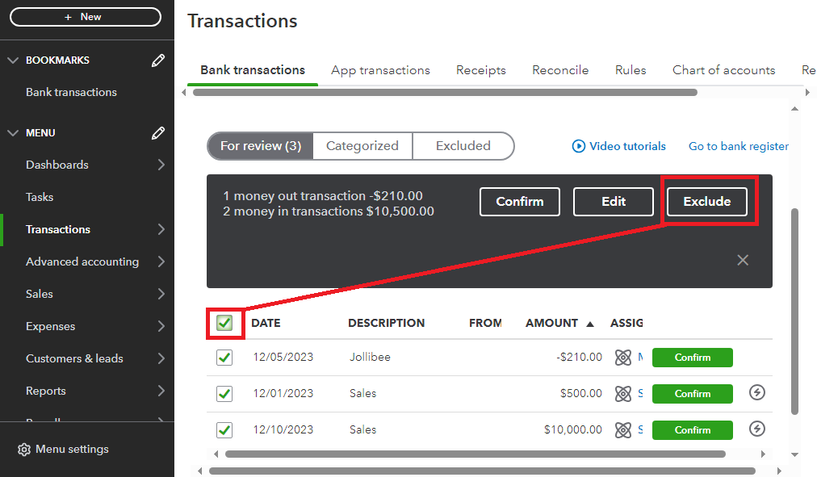Click the lightning rule icon on $500.00 row
The width and height of the screenshot is (817, 477).
[757, 393]
